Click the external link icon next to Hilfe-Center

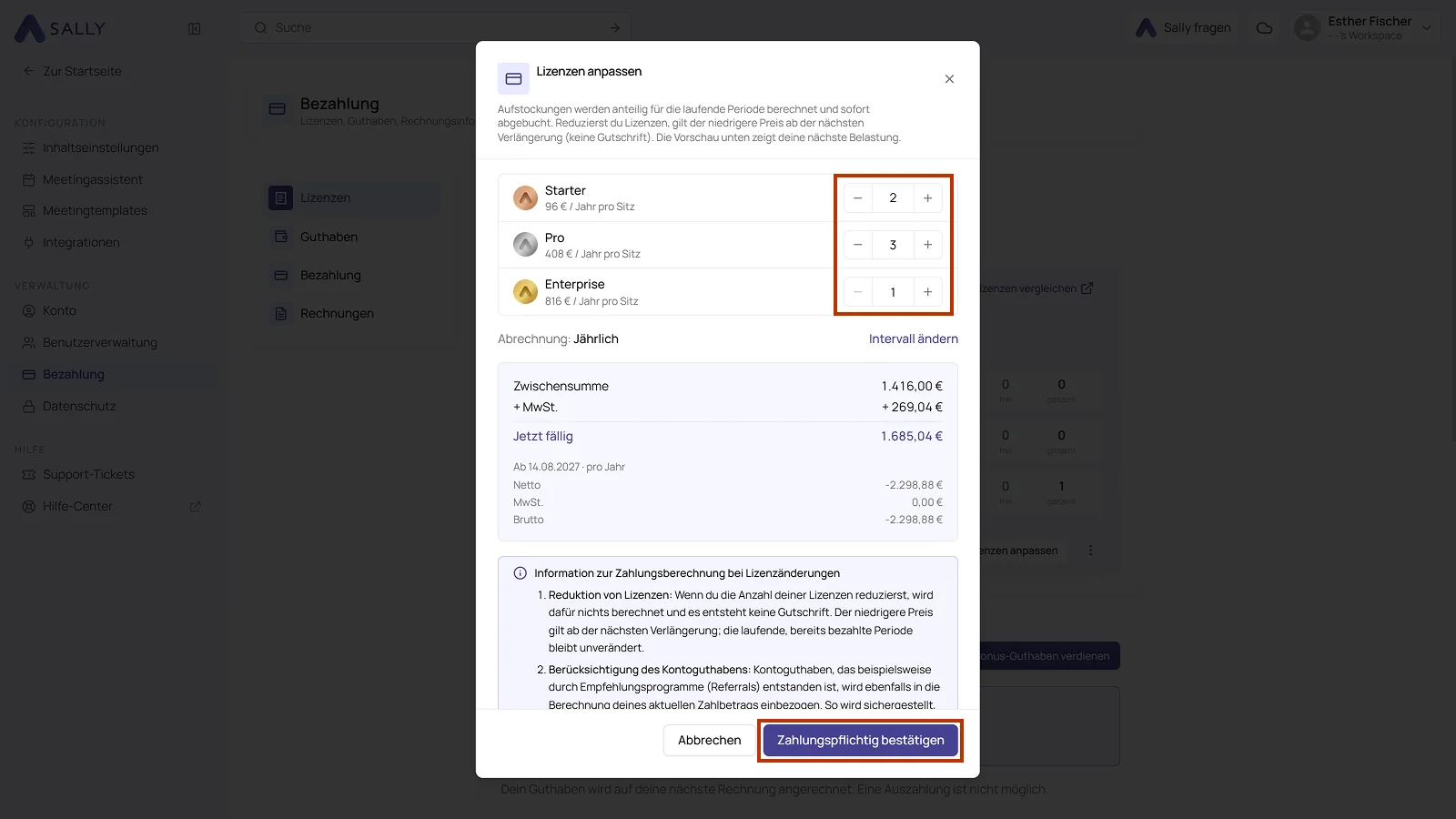coord(195,507)
